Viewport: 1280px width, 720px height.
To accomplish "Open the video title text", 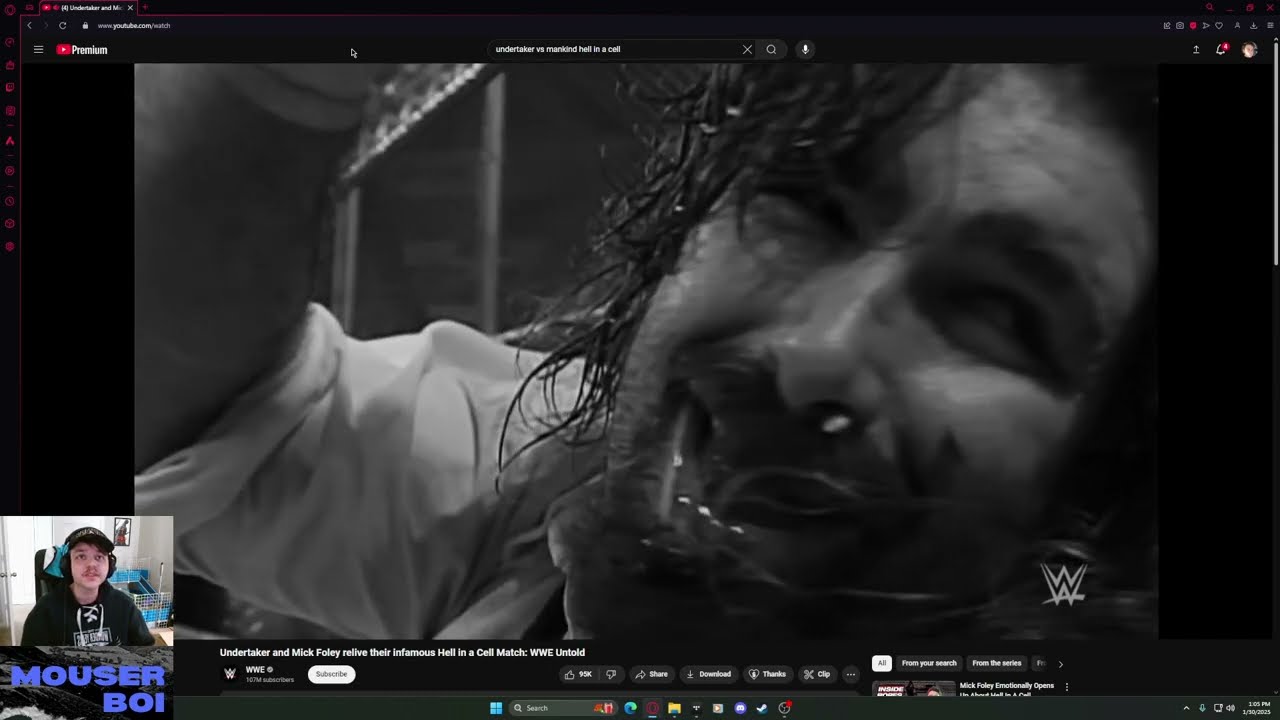I will [x=402, y=652].
